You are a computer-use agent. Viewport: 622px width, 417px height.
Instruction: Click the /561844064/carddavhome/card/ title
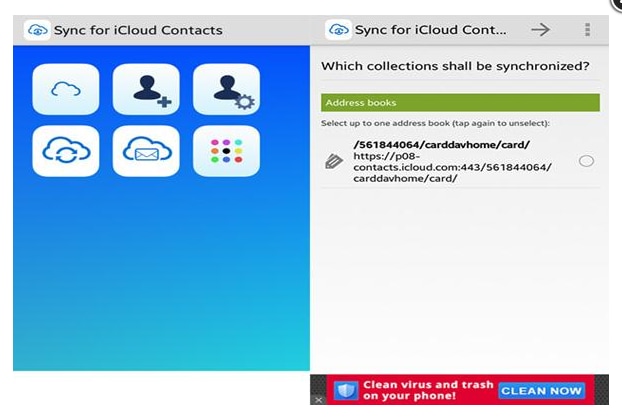click(442, 145)
